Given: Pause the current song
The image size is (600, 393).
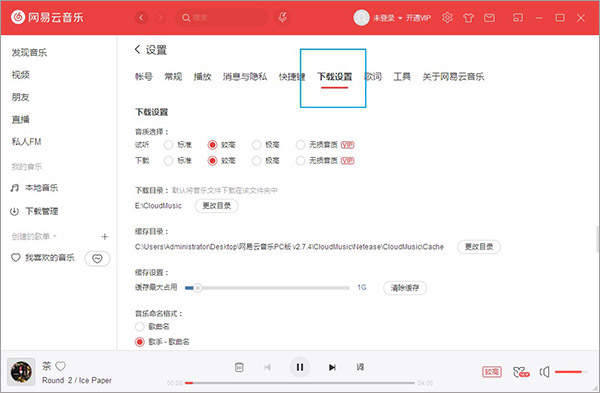Looking at the screenshot, I should [x=300, y=367].
